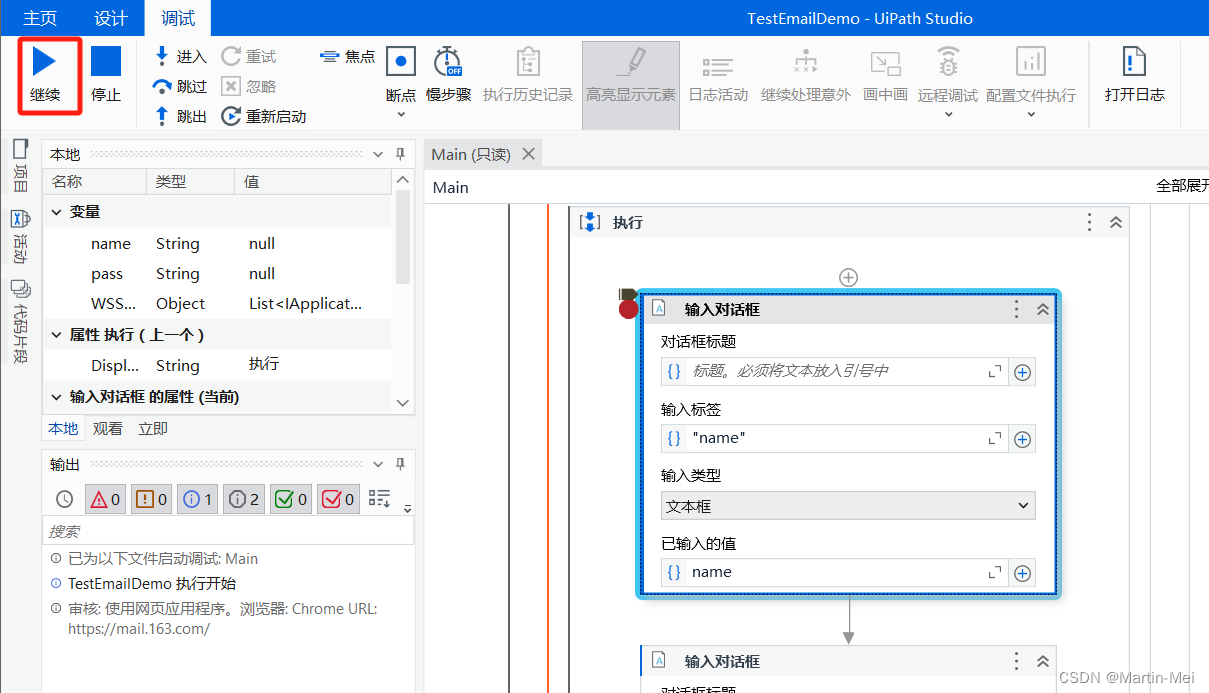Switch to the 设计 ribbon tab
This screenshot has width=1209, height=693.
[110, 19]
